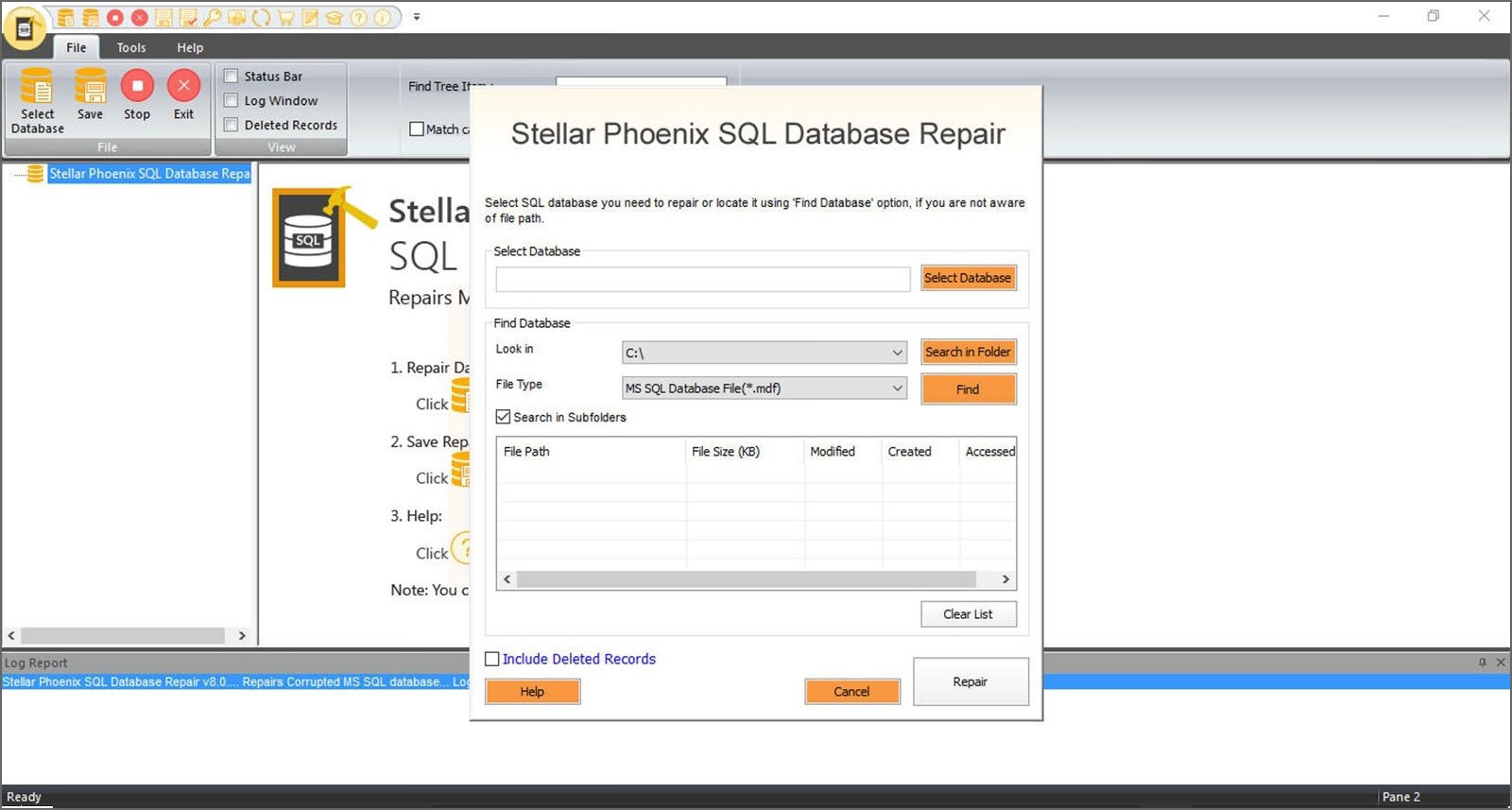Viewport: 1512px width, 810px height.
Task: Click the monitor transfer icon in quick access bar
Action: [236, 17]
